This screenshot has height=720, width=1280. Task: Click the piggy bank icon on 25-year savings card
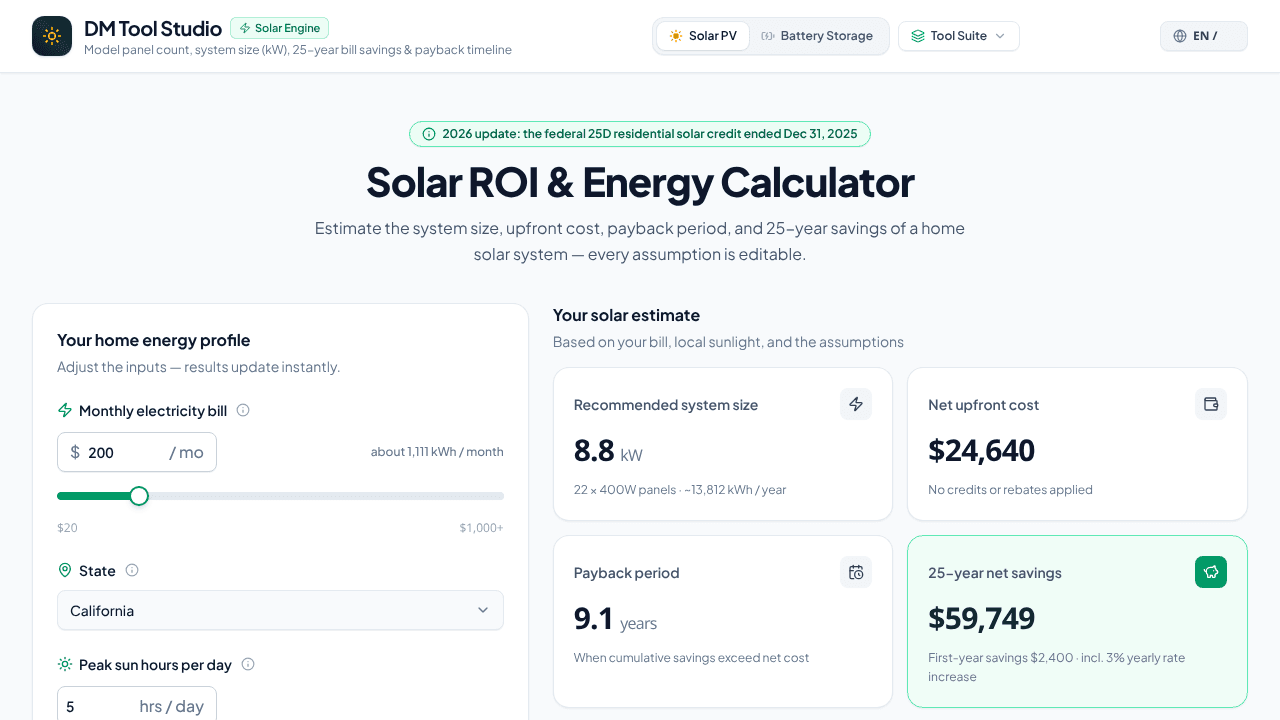coord(1211,572)
